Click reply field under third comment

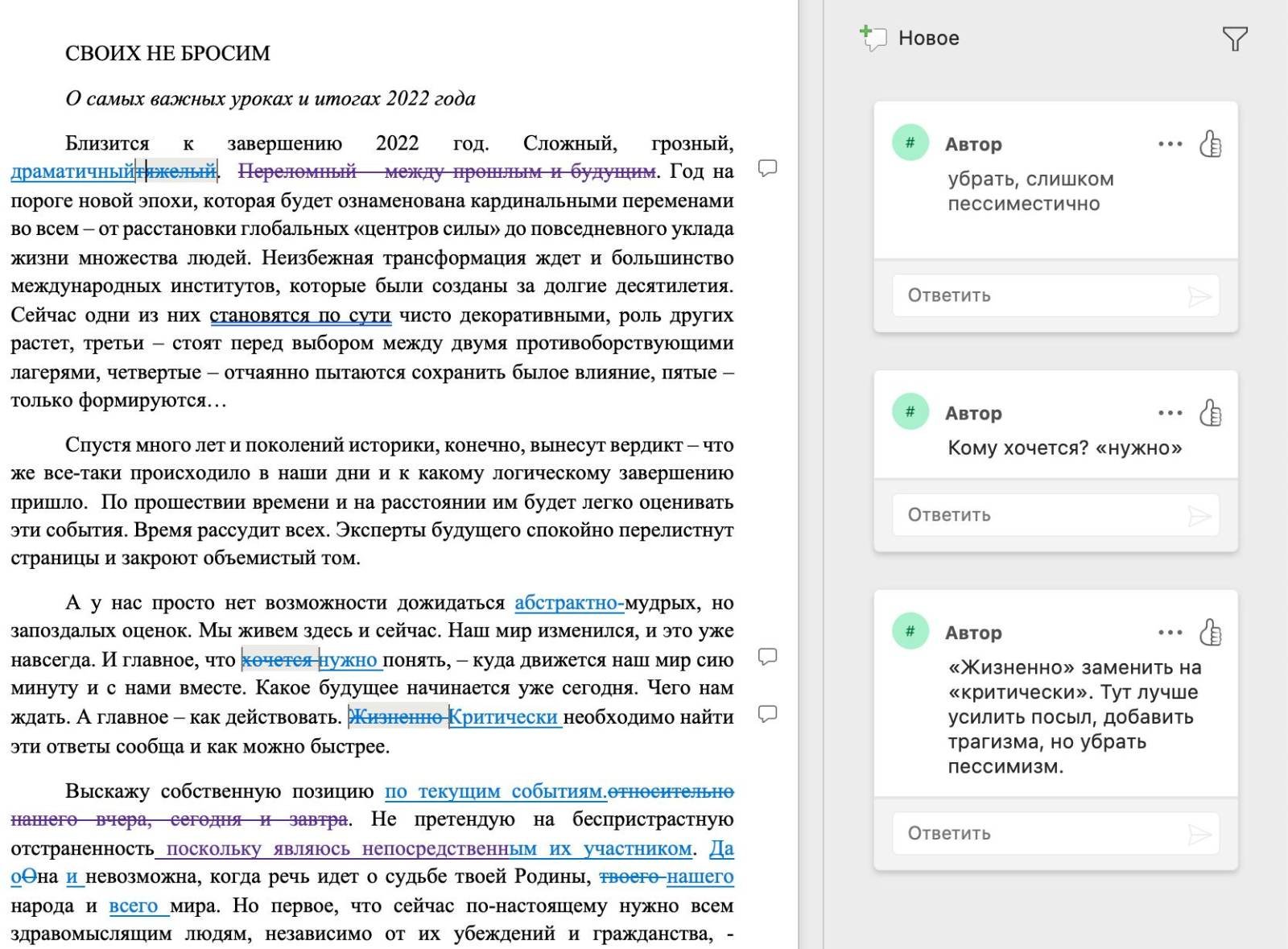[x=1038, y=833]
